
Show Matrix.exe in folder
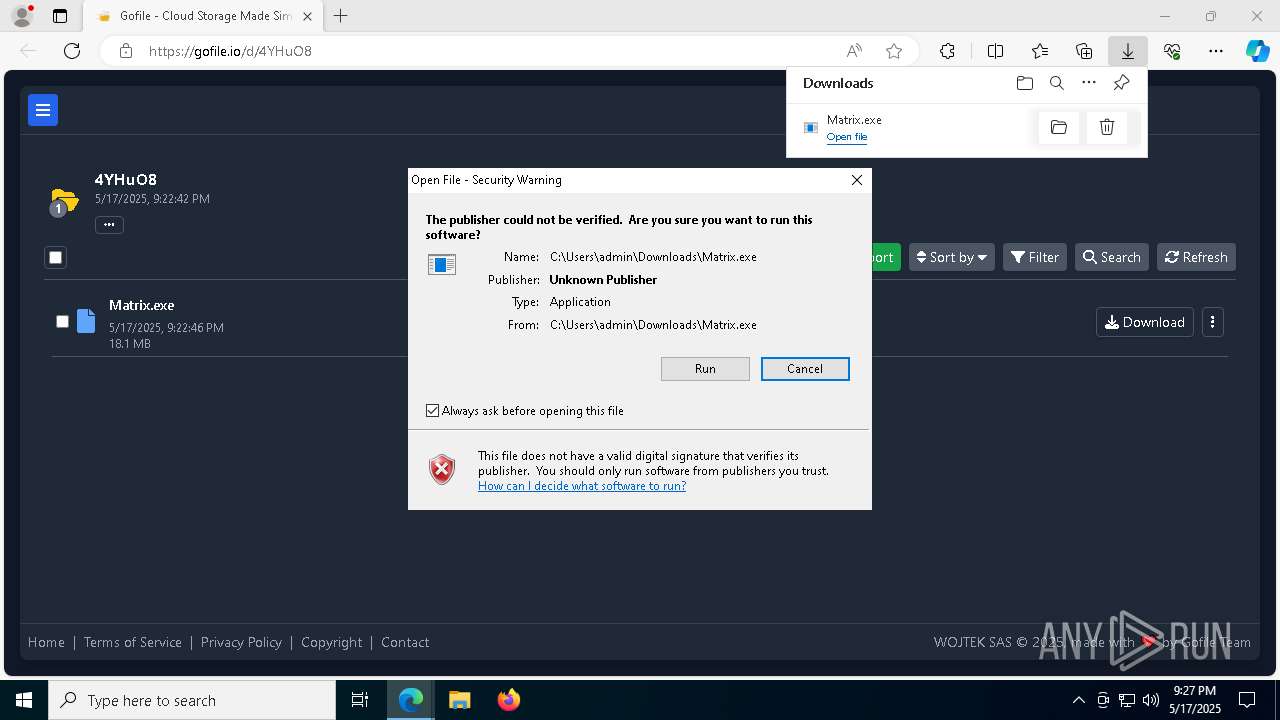(x=1059, y=127)
